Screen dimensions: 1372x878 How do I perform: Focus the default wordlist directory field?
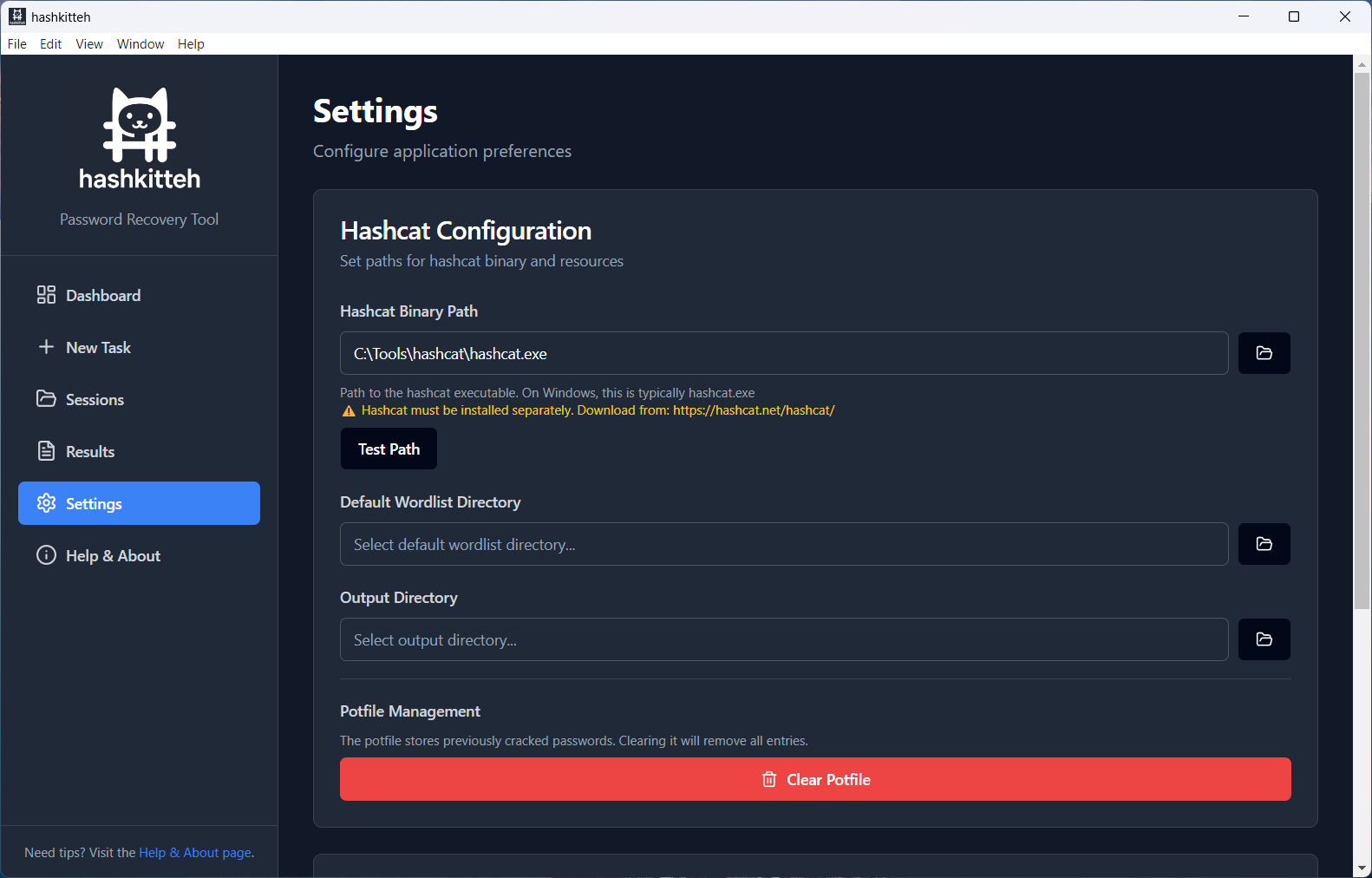784,544
